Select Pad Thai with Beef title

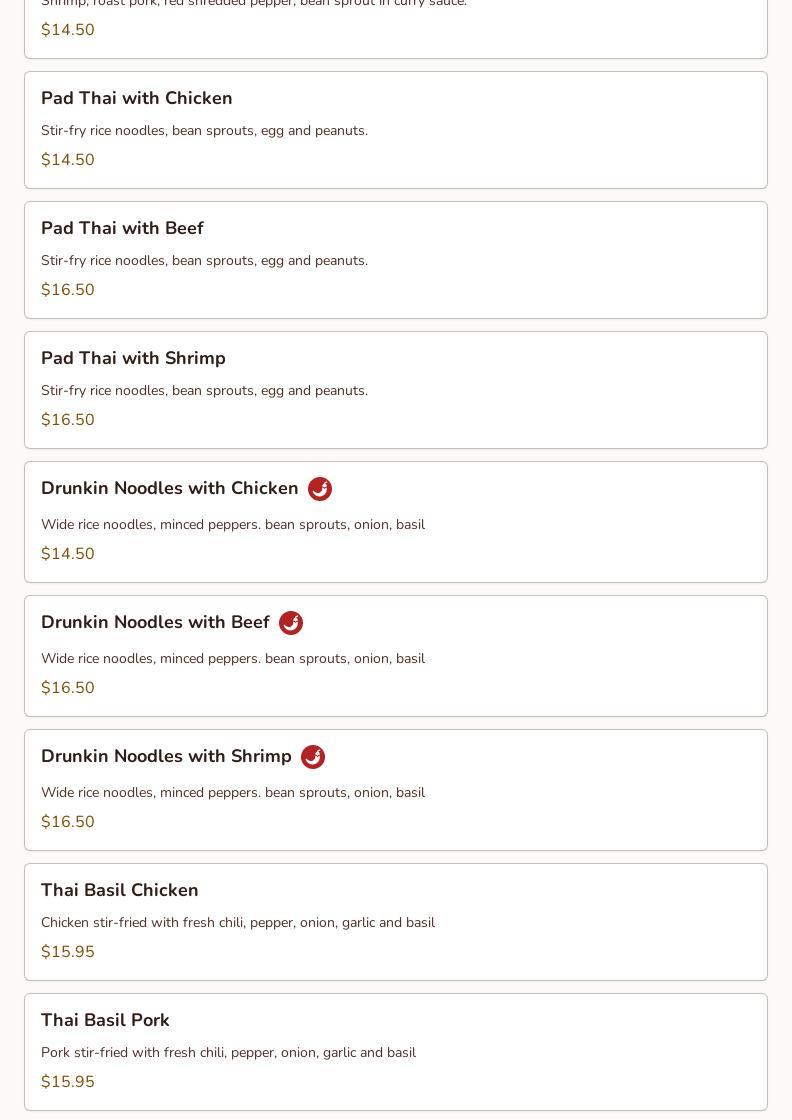122,228
